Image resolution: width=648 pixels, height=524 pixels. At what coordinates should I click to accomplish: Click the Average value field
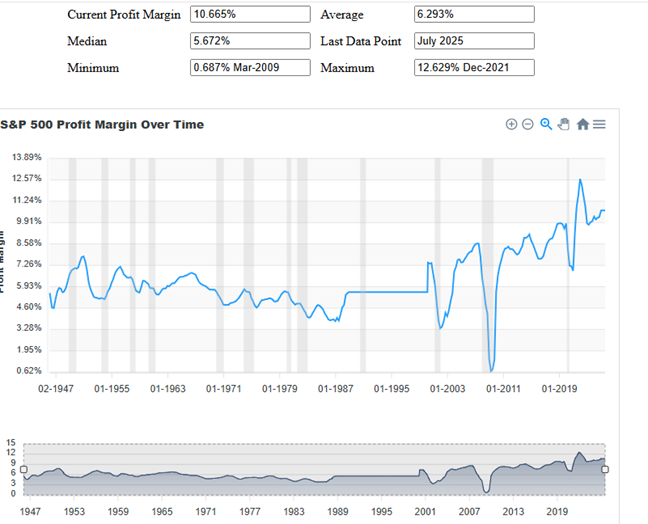pos(474,14)
